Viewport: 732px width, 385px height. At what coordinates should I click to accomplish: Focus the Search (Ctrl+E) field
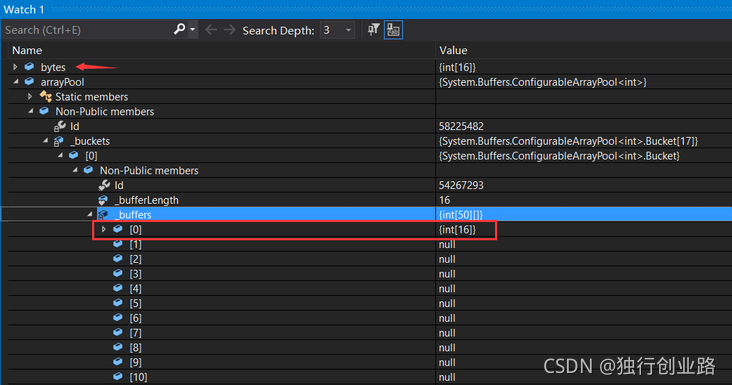click(87, 30)
